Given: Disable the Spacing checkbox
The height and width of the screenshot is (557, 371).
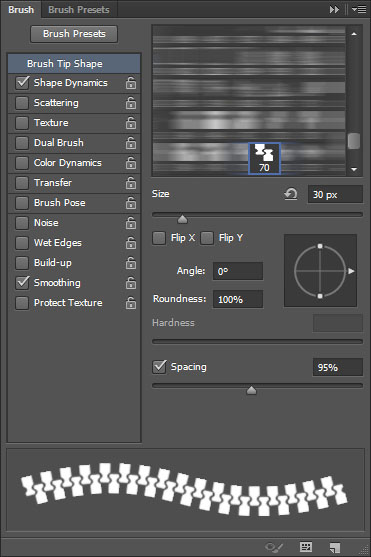Looking at the screenshot, I should (x=159, y=367).
